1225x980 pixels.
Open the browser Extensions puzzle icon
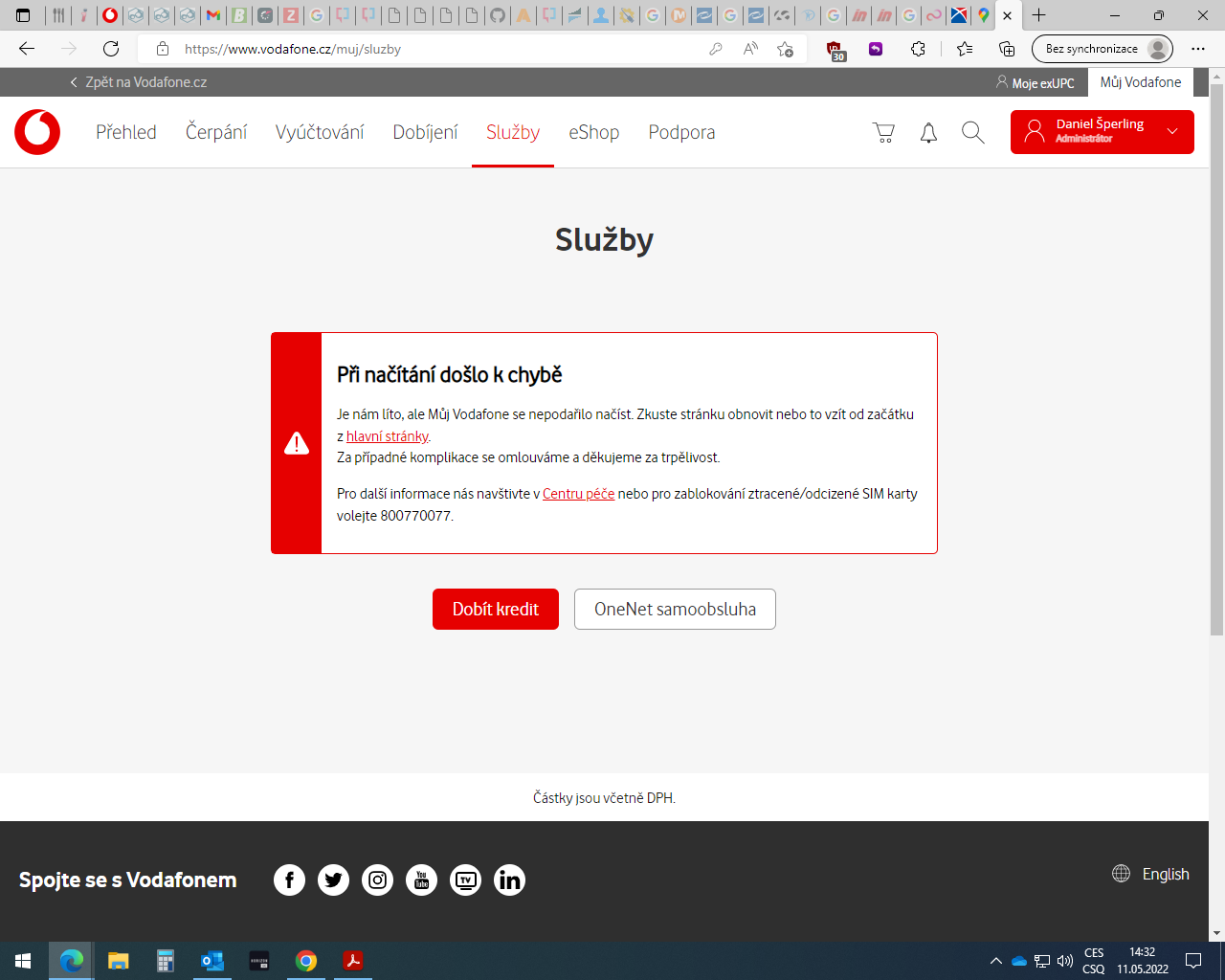(918, 49)
